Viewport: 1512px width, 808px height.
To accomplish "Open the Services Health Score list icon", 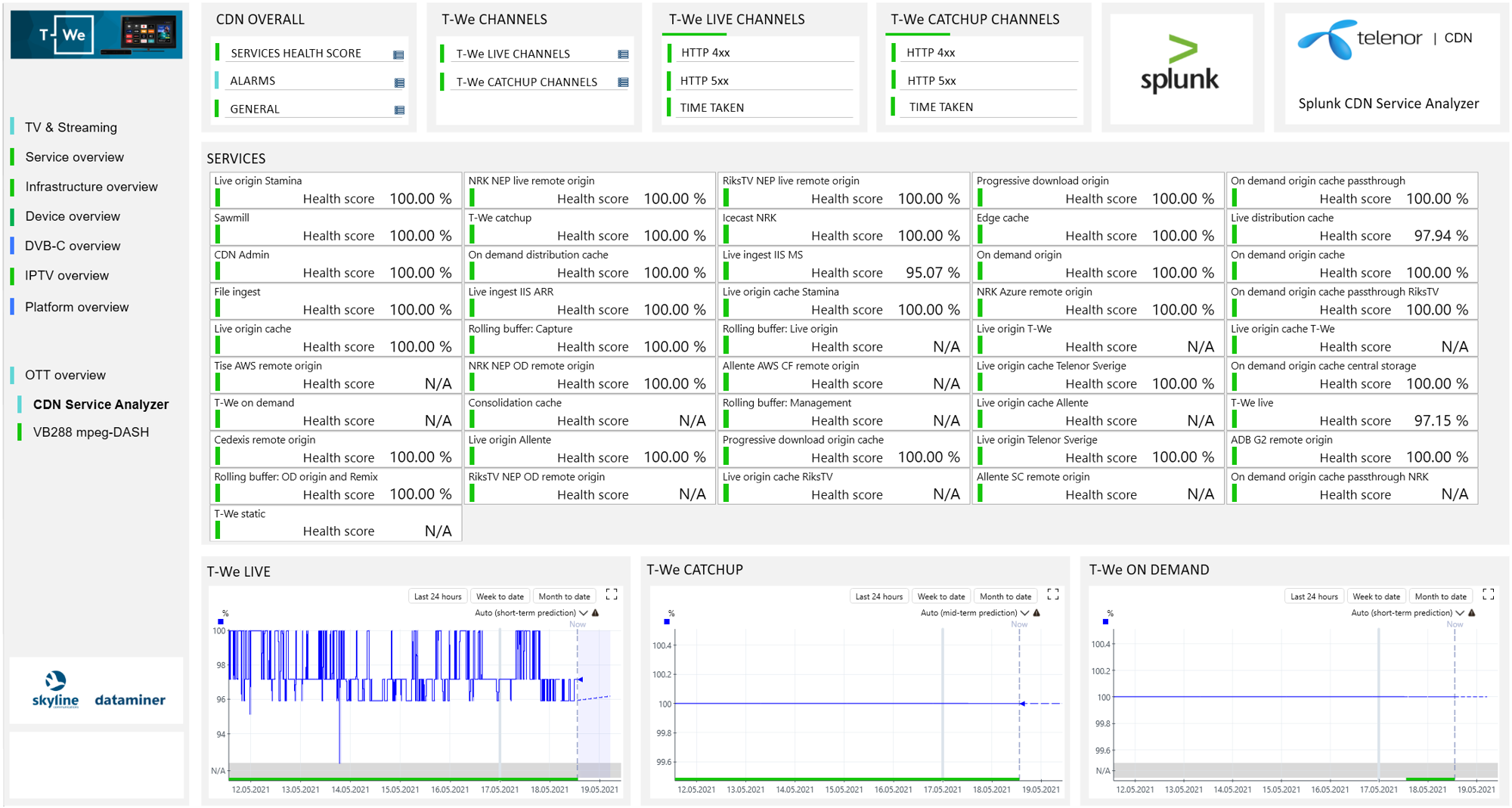I will pyautogui.click(x=398, y=54).
